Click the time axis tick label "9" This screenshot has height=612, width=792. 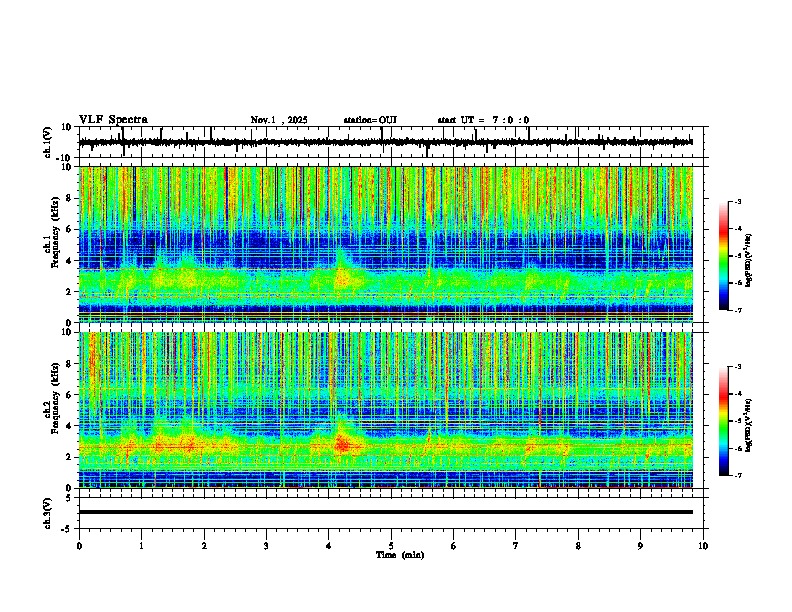click(x=640, y=546)
